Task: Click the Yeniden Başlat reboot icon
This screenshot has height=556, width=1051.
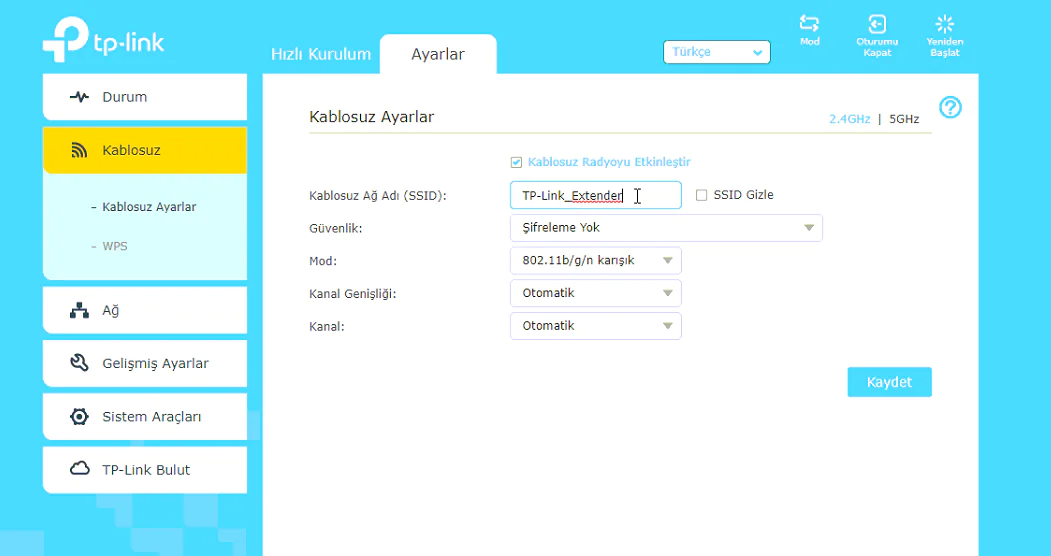Action: (944, 24)
